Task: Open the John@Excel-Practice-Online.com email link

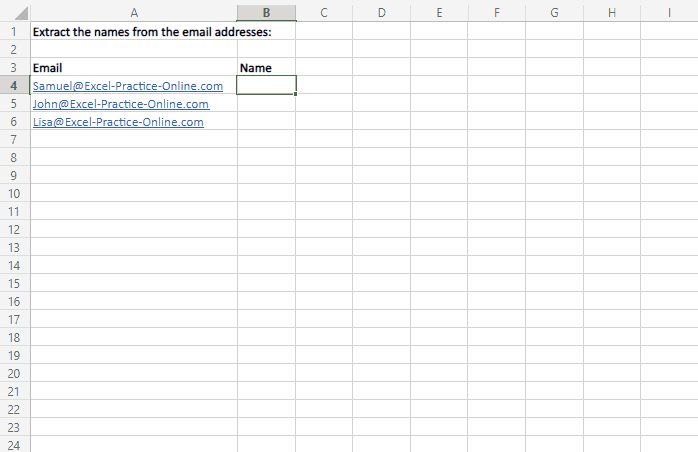Action: pyautogui.click(x=120, y=104)
